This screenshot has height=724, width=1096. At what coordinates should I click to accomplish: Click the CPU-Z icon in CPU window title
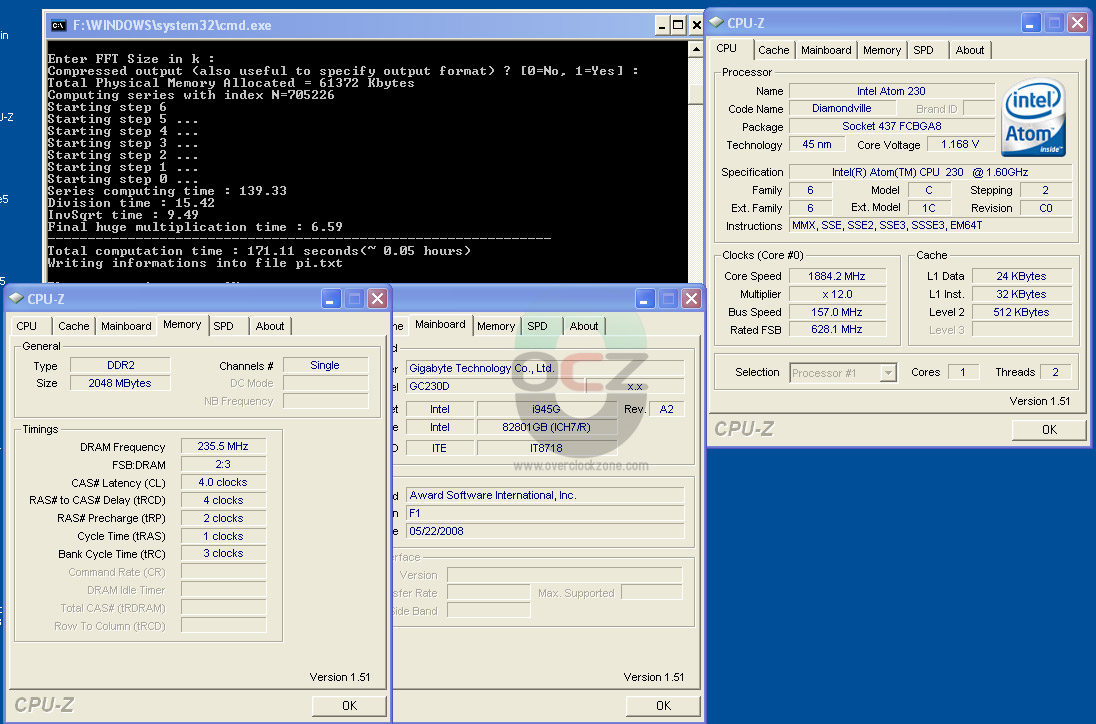point(716,22)
